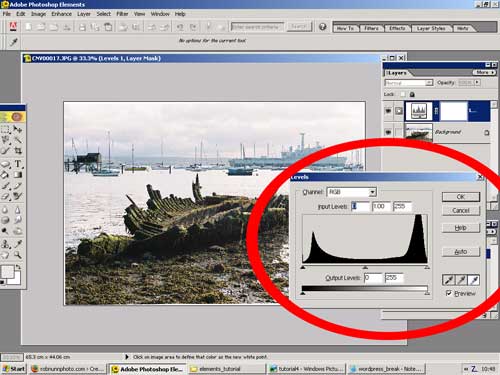Select the Eyedropper tool in toolbox
This screenshot has width=500, height=375.
click(x=17, y=244)
